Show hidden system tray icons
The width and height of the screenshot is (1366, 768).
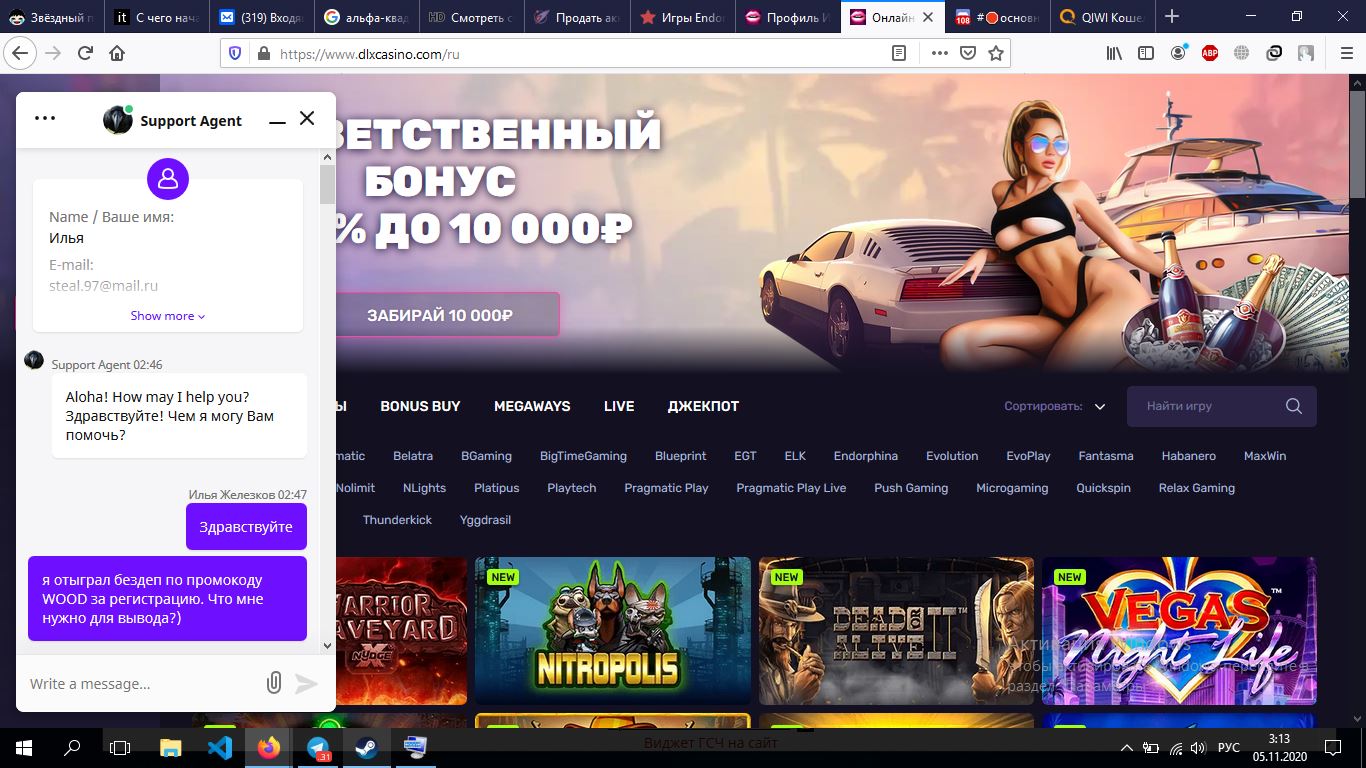1128,747
